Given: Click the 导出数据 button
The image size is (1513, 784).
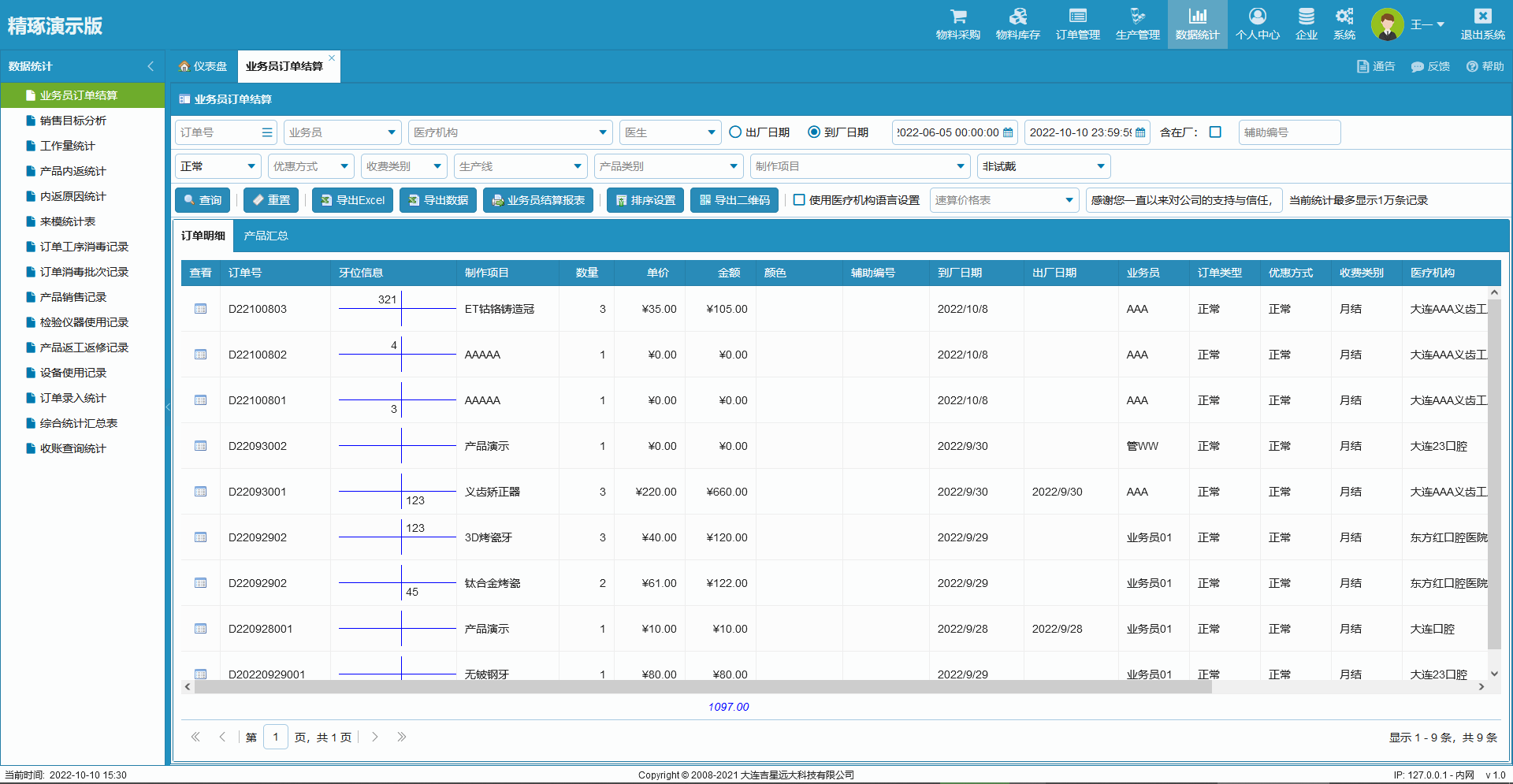Looking at the screenshot, I should pyautogui.click(x=438, y=200).
